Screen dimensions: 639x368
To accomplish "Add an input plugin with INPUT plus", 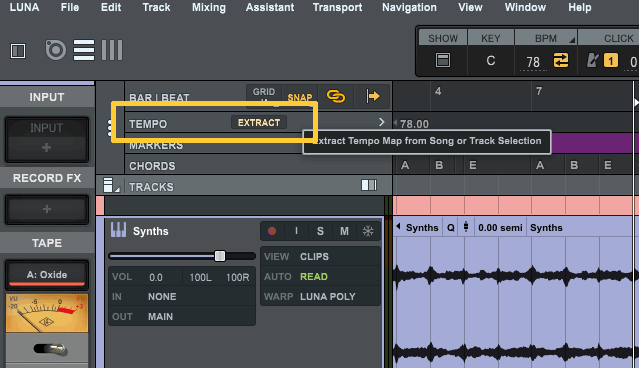I will (46, 147).
